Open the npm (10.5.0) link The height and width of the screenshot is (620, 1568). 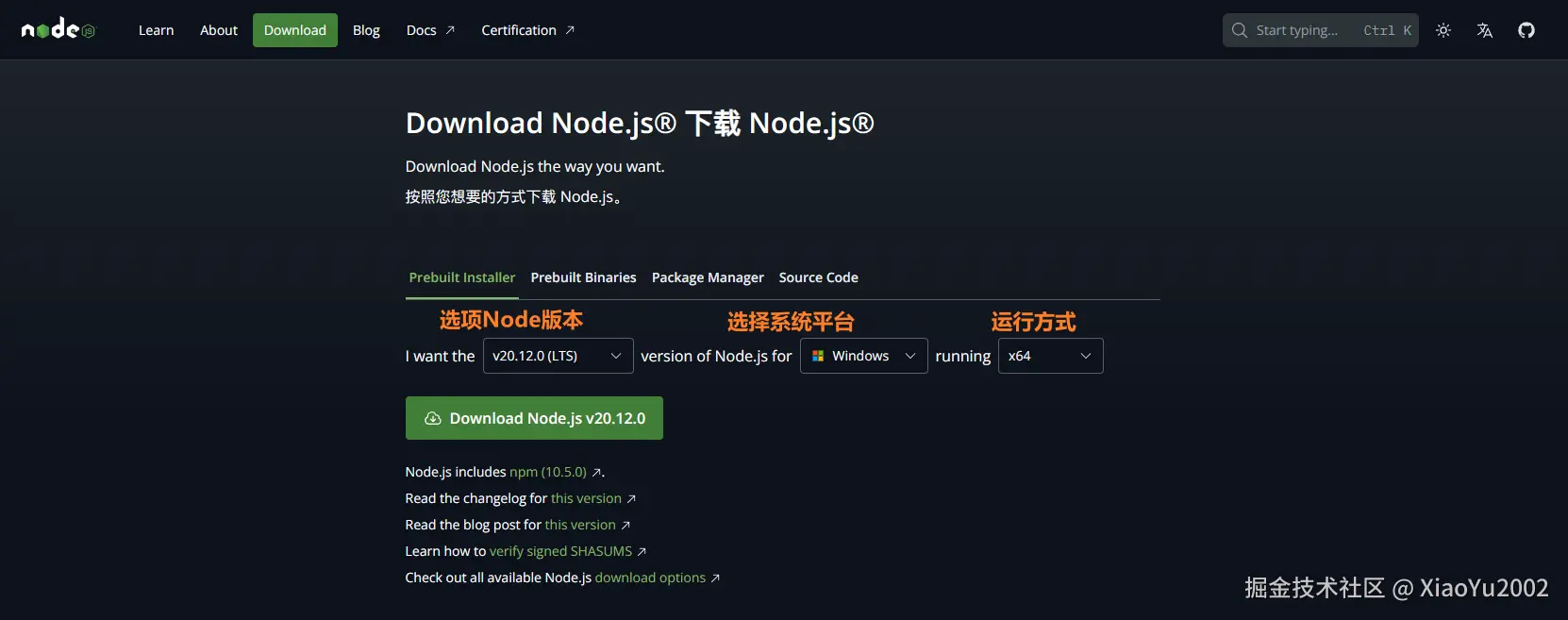pos(548,472)
